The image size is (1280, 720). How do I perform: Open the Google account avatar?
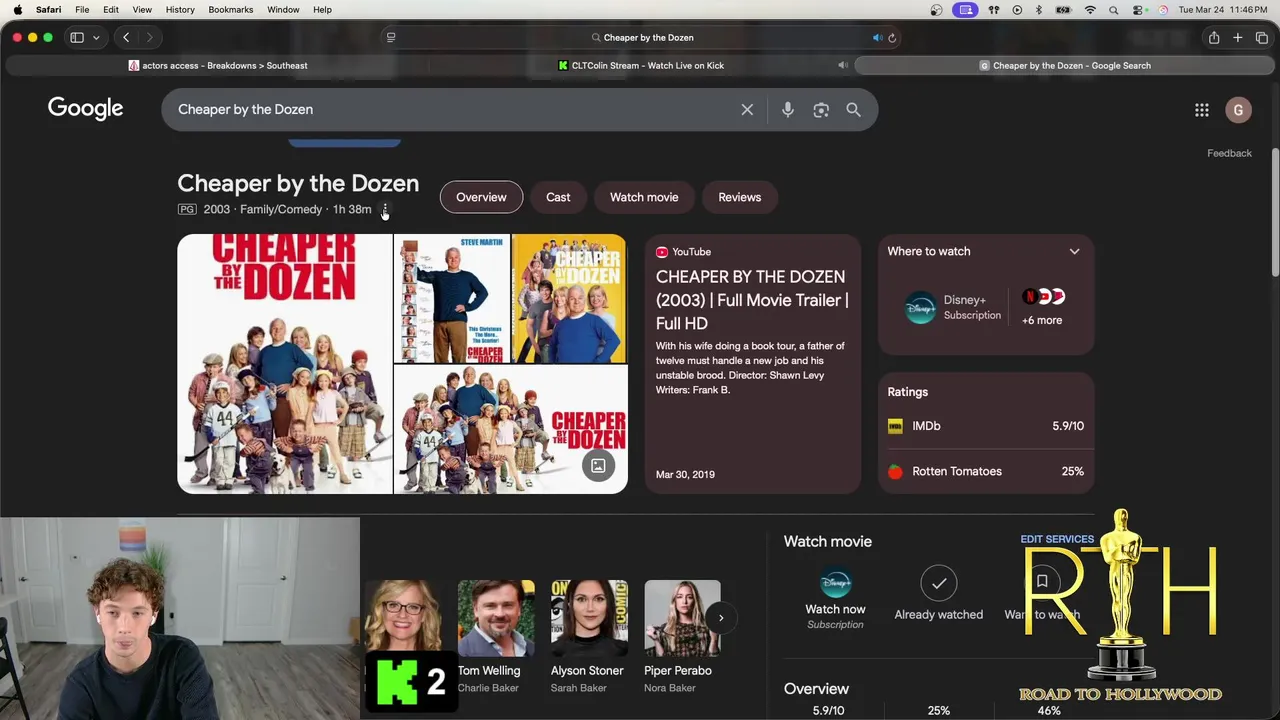(x=1238, y=110)
